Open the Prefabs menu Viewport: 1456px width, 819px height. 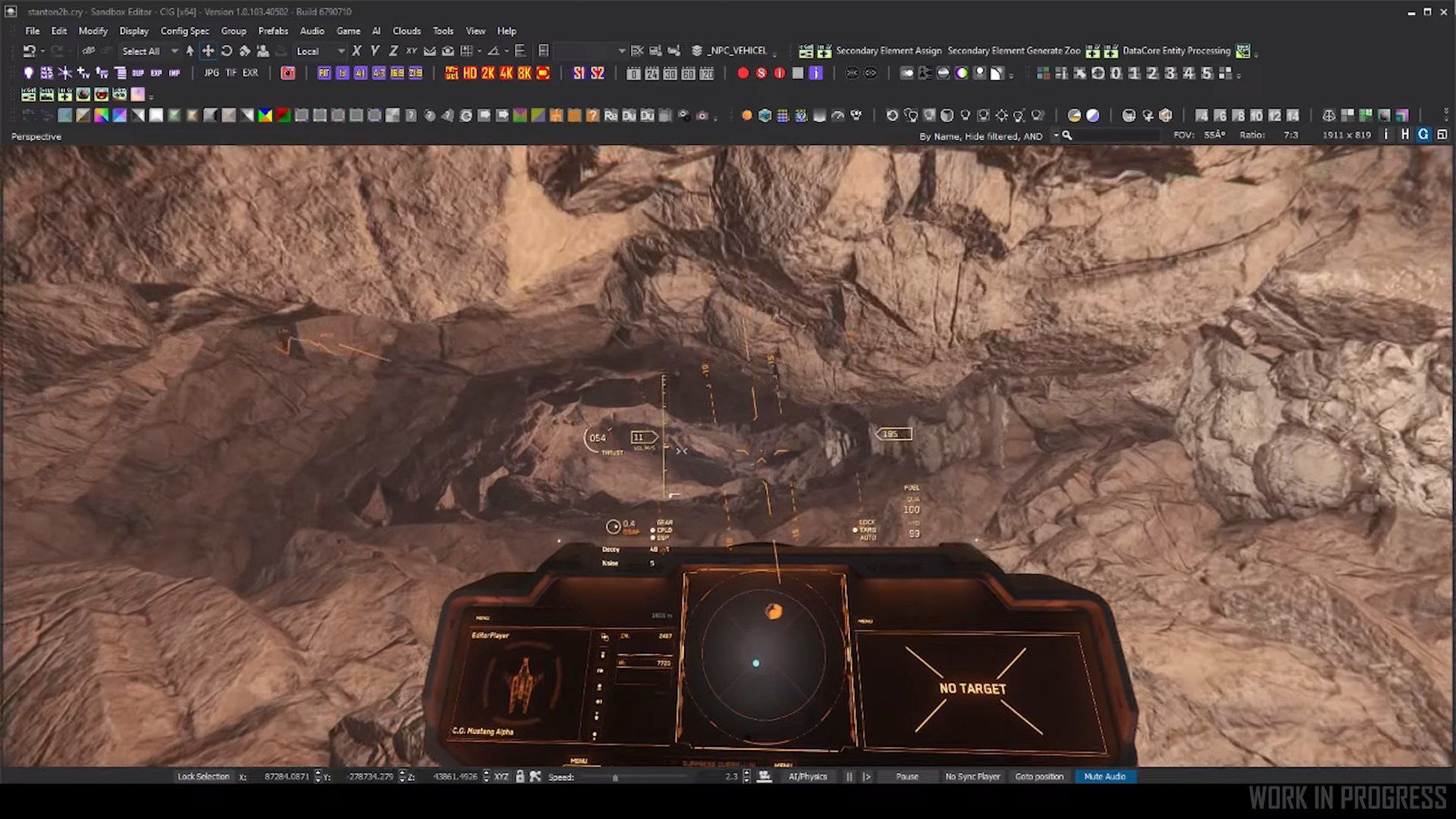273,31
